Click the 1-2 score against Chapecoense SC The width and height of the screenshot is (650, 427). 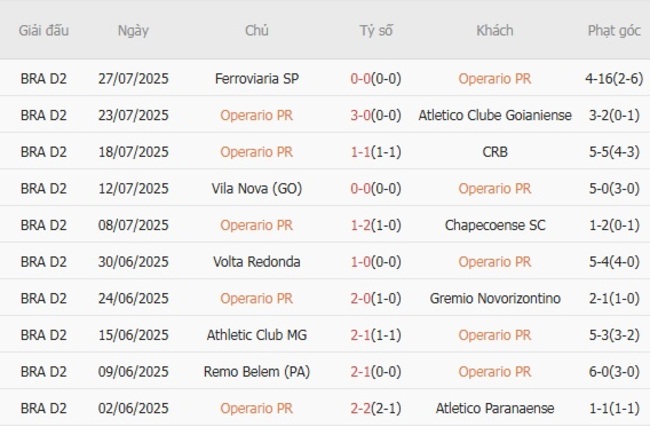click(x=361, y=225)
